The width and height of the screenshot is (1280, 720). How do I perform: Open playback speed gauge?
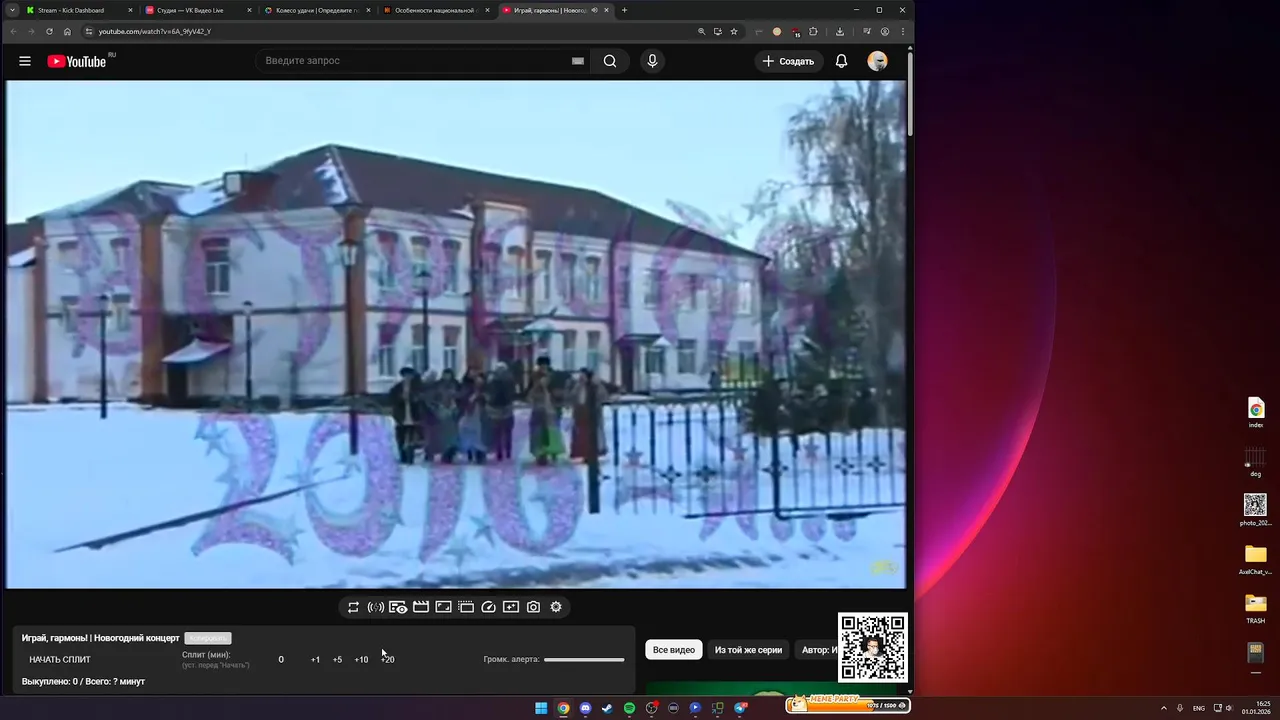489,607
